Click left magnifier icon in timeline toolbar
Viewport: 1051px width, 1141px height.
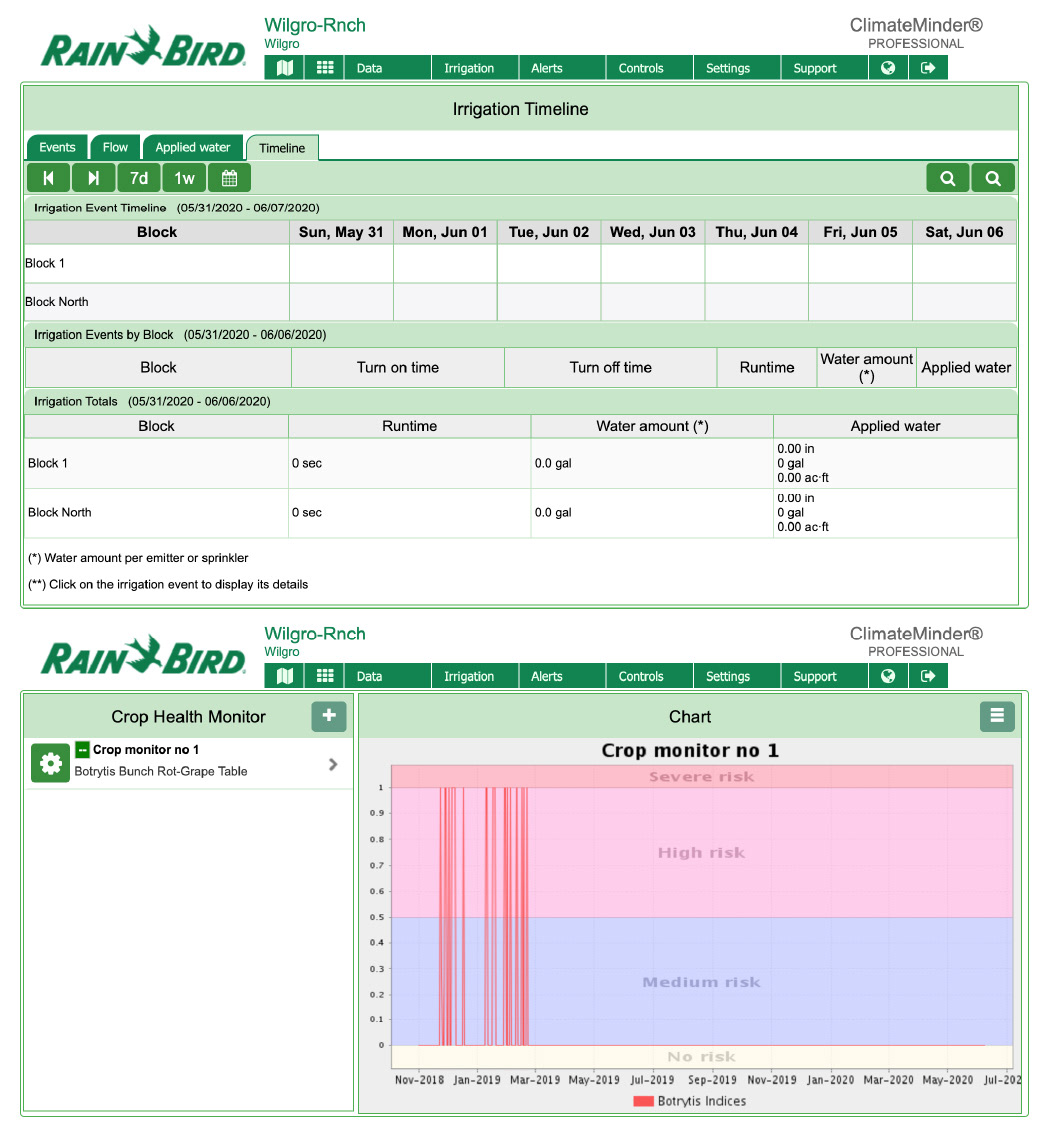(948, 178)
